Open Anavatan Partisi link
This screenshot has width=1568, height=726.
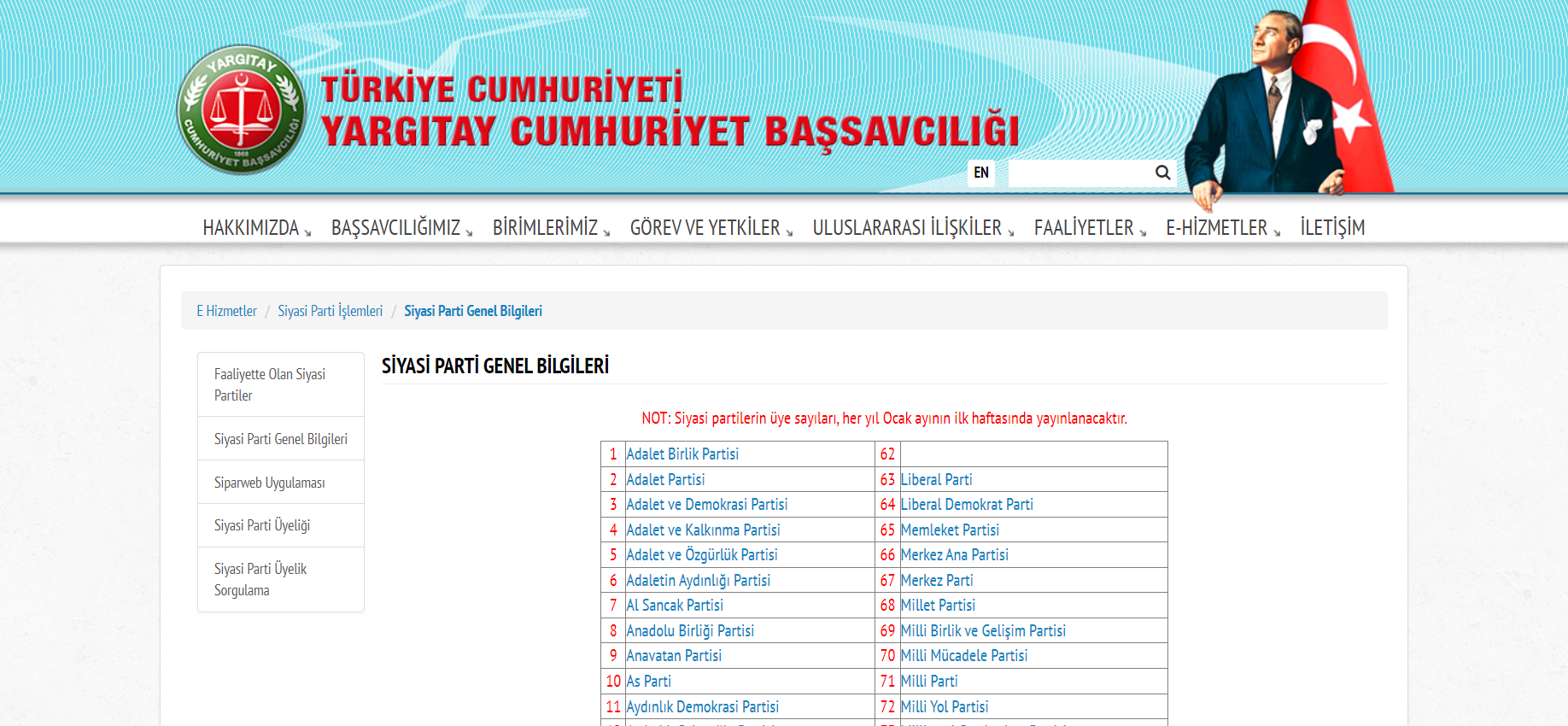point(674,656)
